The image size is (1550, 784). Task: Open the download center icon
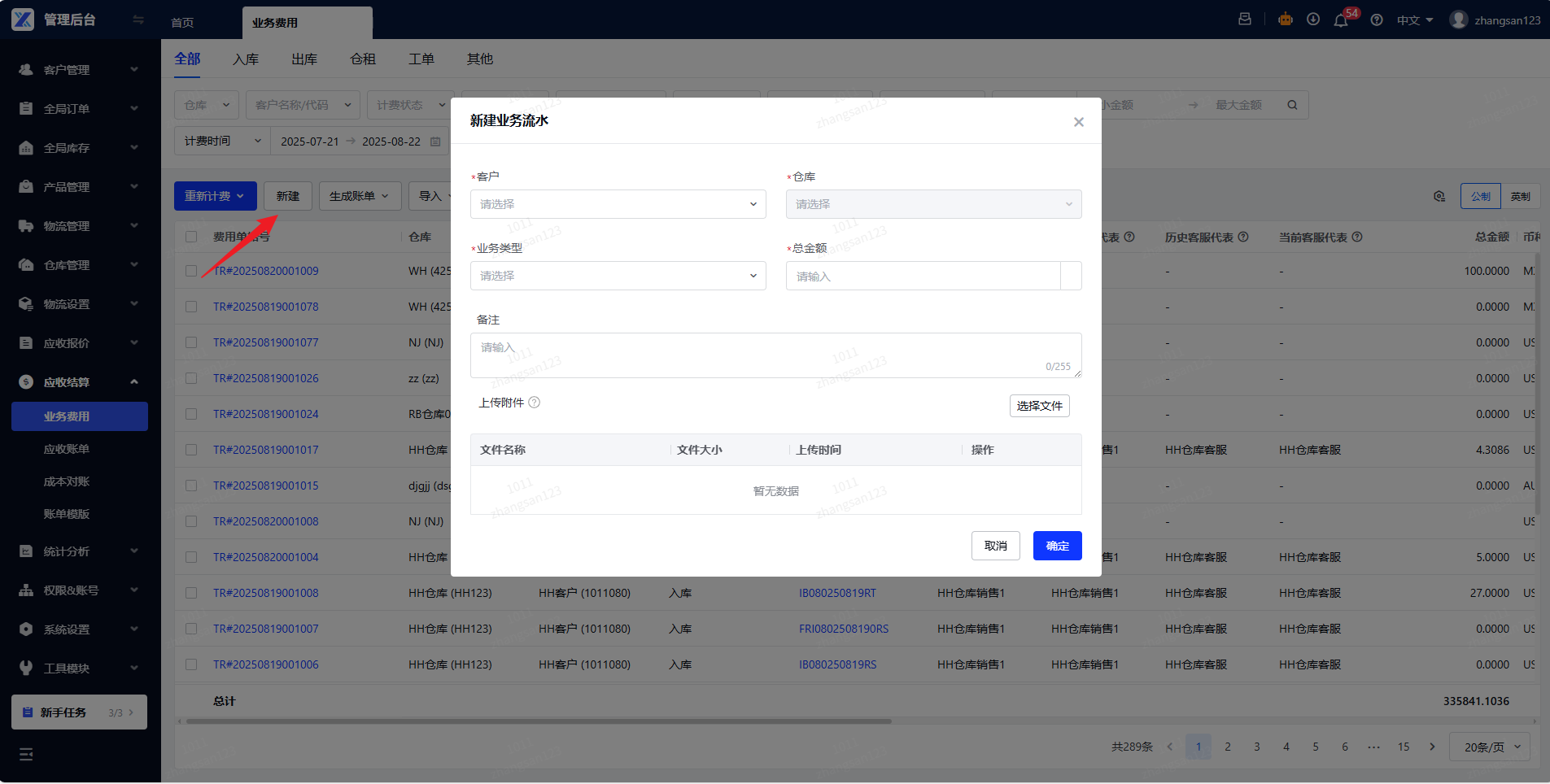[x=1313, y=20]
